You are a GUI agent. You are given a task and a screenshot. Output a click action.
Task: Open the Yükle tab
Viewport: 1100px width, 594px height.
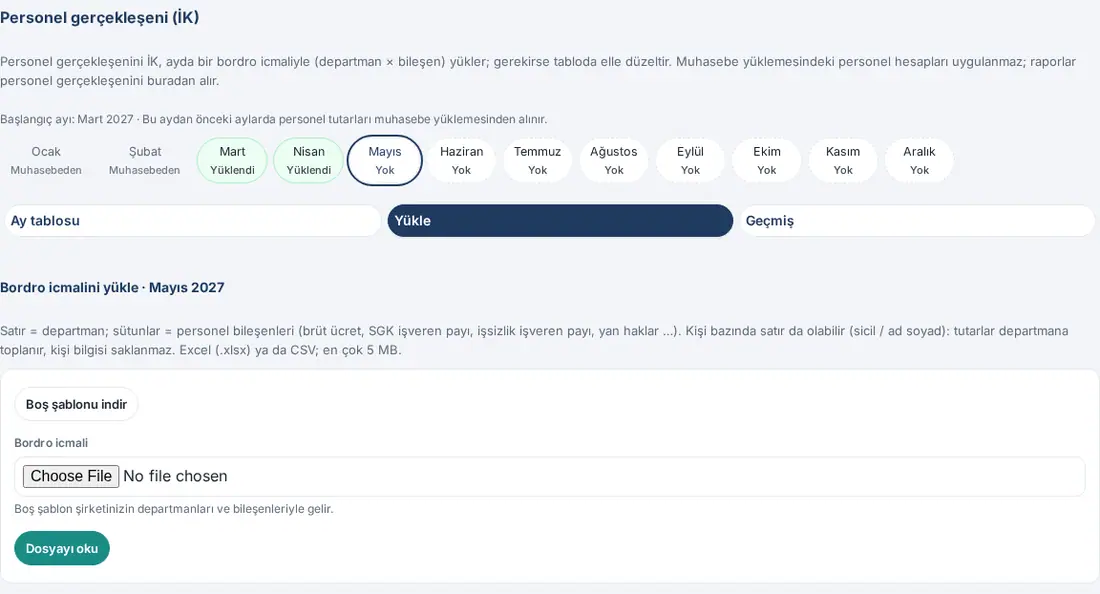click(560, 221)
